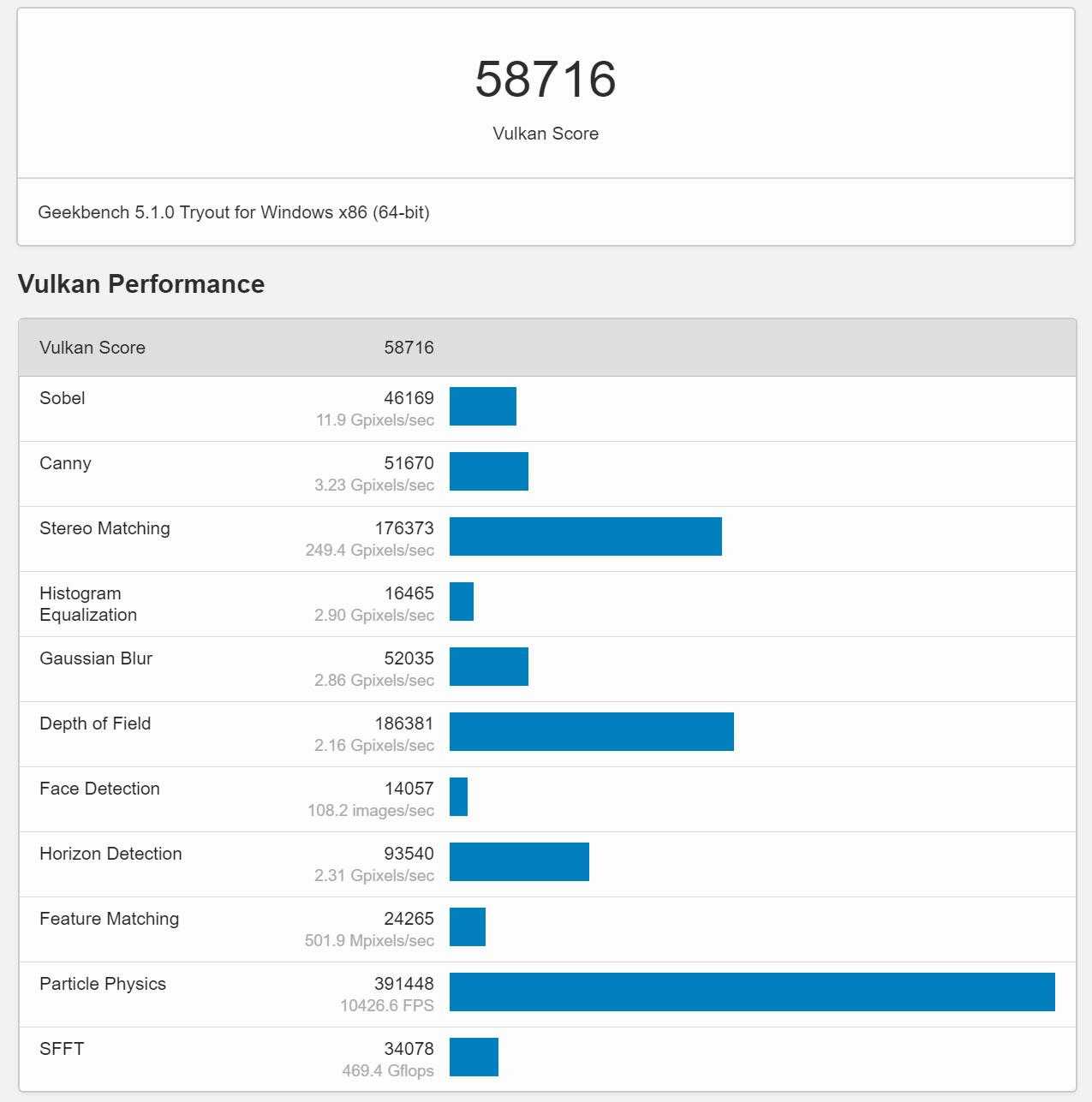This screenshot has width=1092, height=1102.
Task: Click the large 58716 score at top
Action: (x=546, y=80)
